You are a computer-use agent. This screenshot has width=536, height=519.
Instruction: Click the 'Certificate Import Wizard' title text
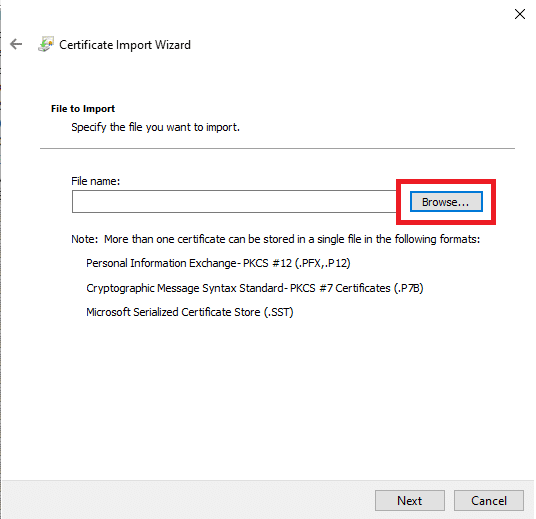[125, 45]
